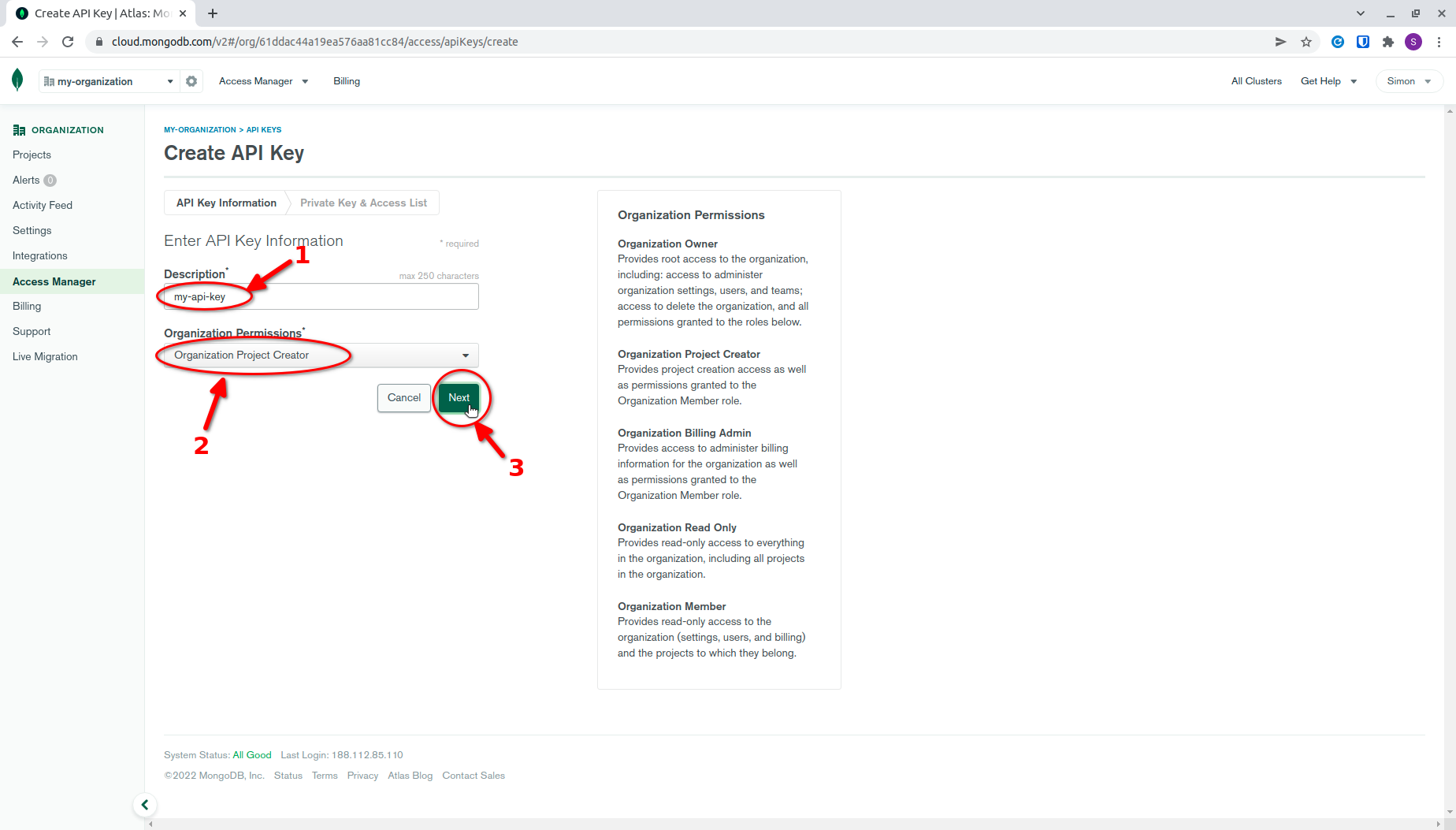The image size is (1456, 830).
Task: Open the Terms footer link
Action: (x=325, y=776)
